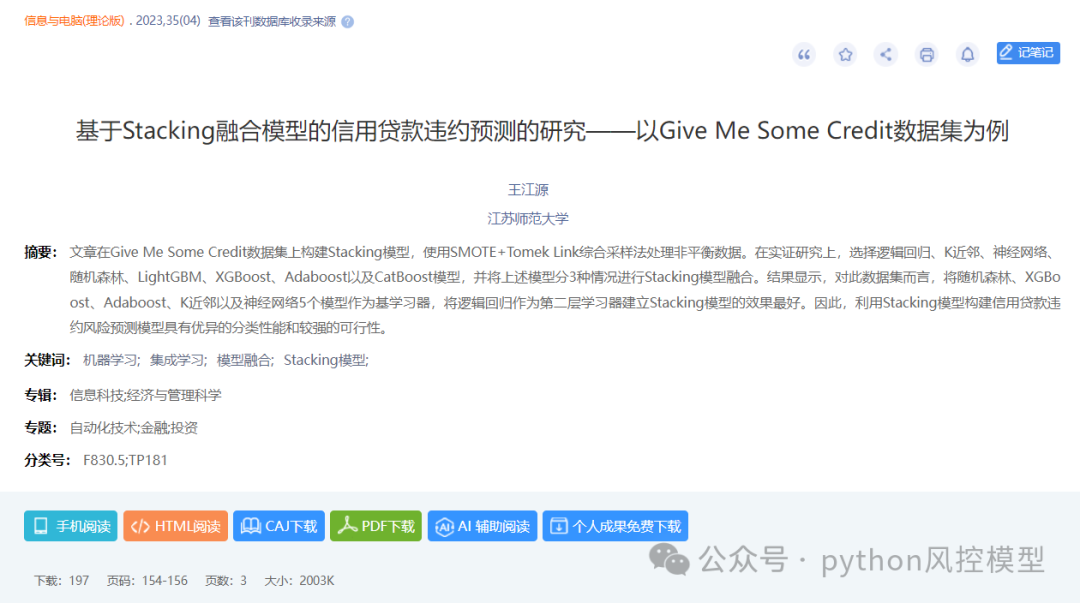Click the quote citation icon
Viewport: 1080px width, 603px height.
(804, 54)
